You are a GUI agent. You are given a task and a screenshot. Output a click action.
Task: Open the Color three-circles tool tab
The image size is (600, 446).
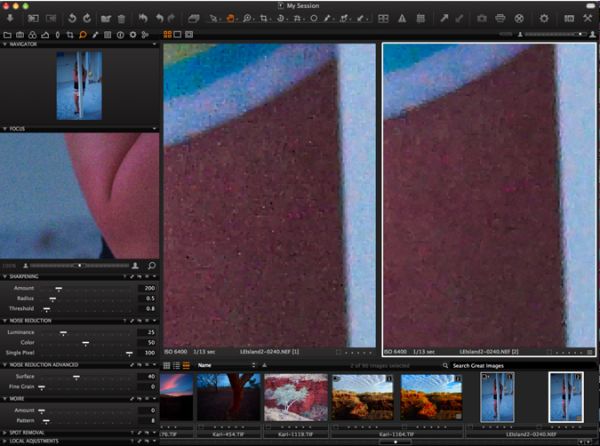point(33,35)
